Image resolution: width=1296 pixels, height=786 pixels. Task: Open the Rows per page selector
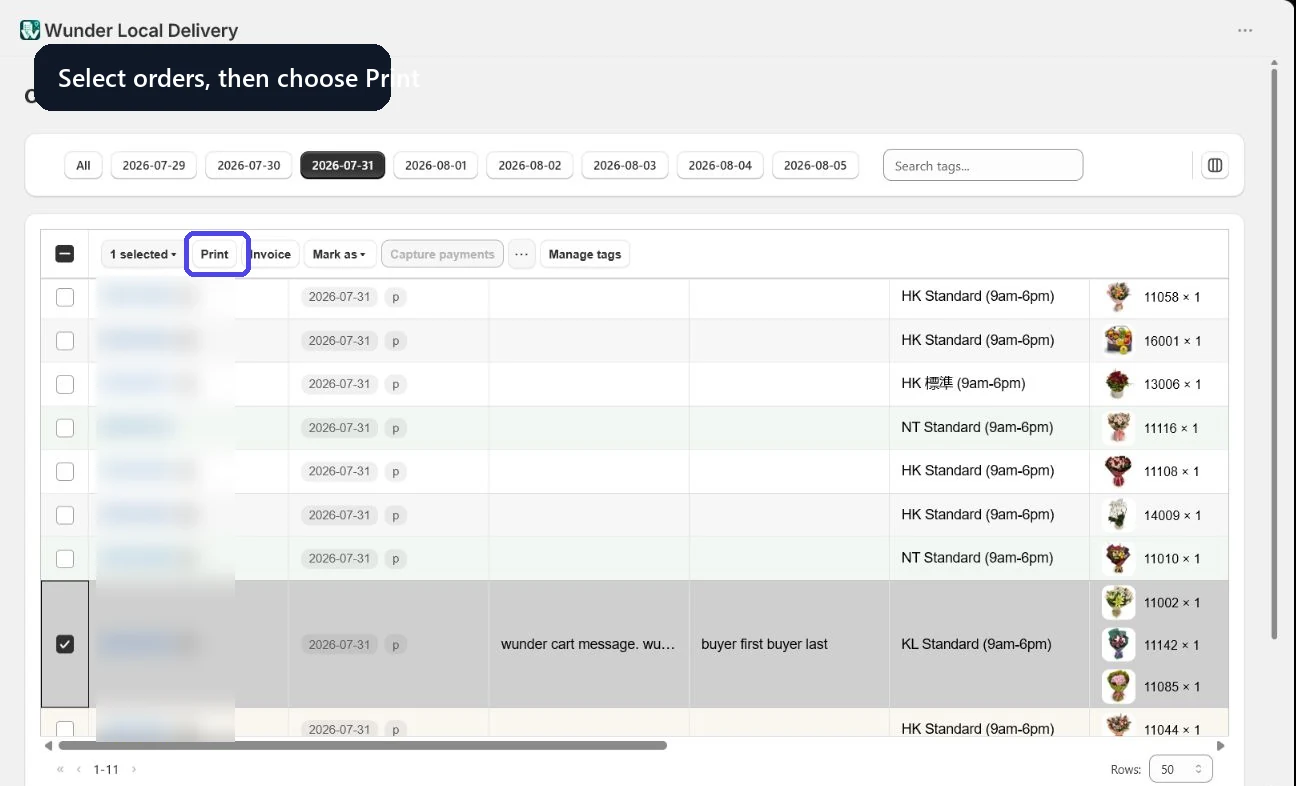click(1181, 769)
